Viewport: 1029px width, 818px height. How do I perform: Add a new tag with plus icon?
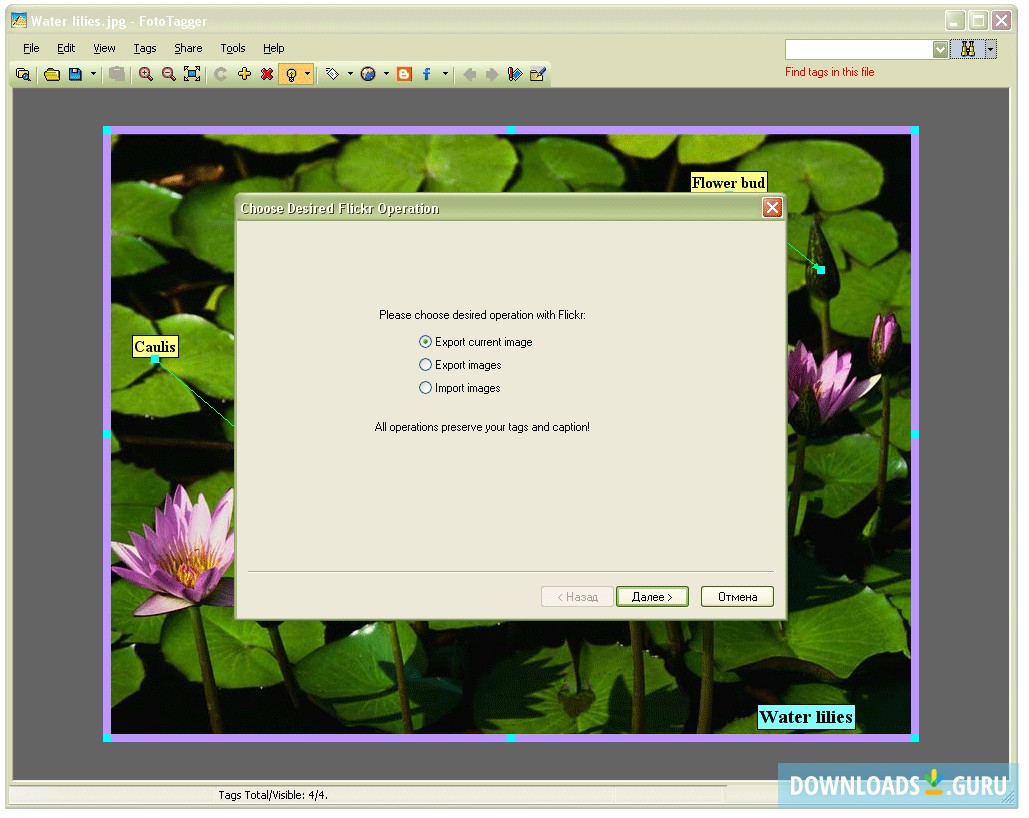coord(245,73)
